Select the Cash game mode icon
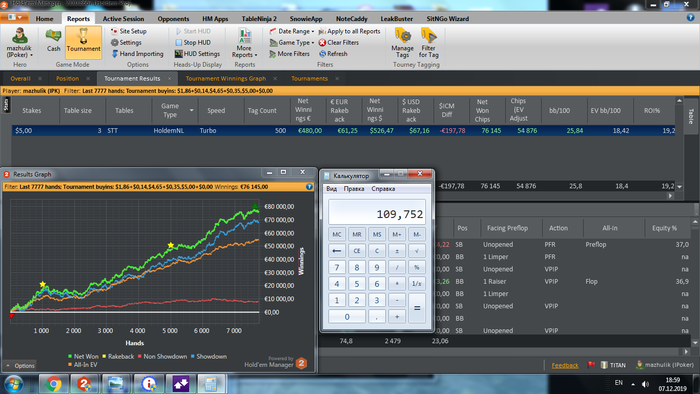700x394 pixels. click(54, 41)
